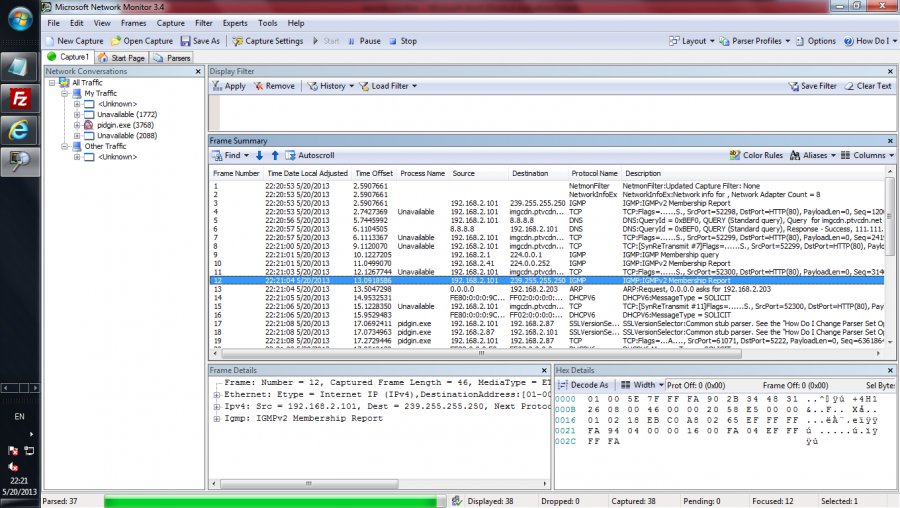This screenshot has width=900, height=508.
Task: Collapse the Other Traffic node
Action: coord(65,146)
